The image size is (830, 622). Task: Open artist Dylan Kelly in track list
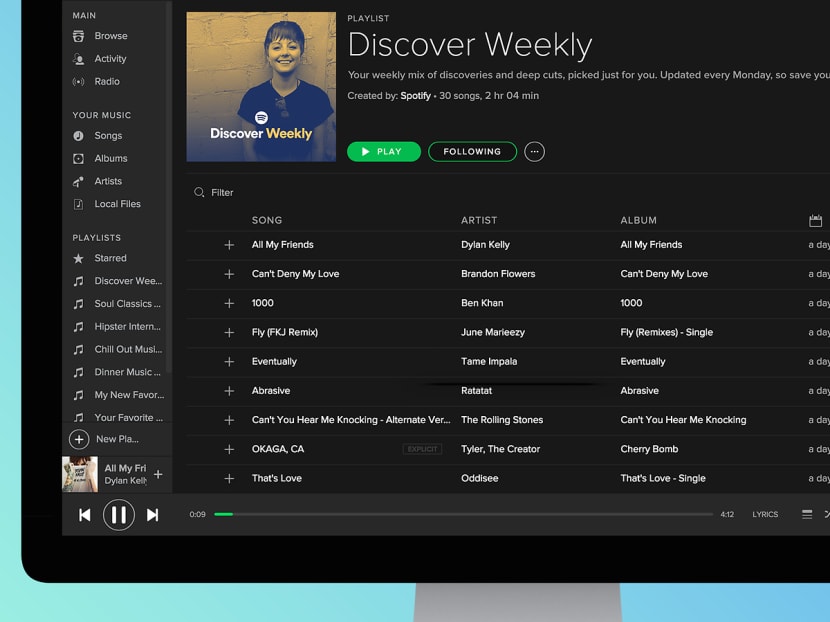coord(485,245)
